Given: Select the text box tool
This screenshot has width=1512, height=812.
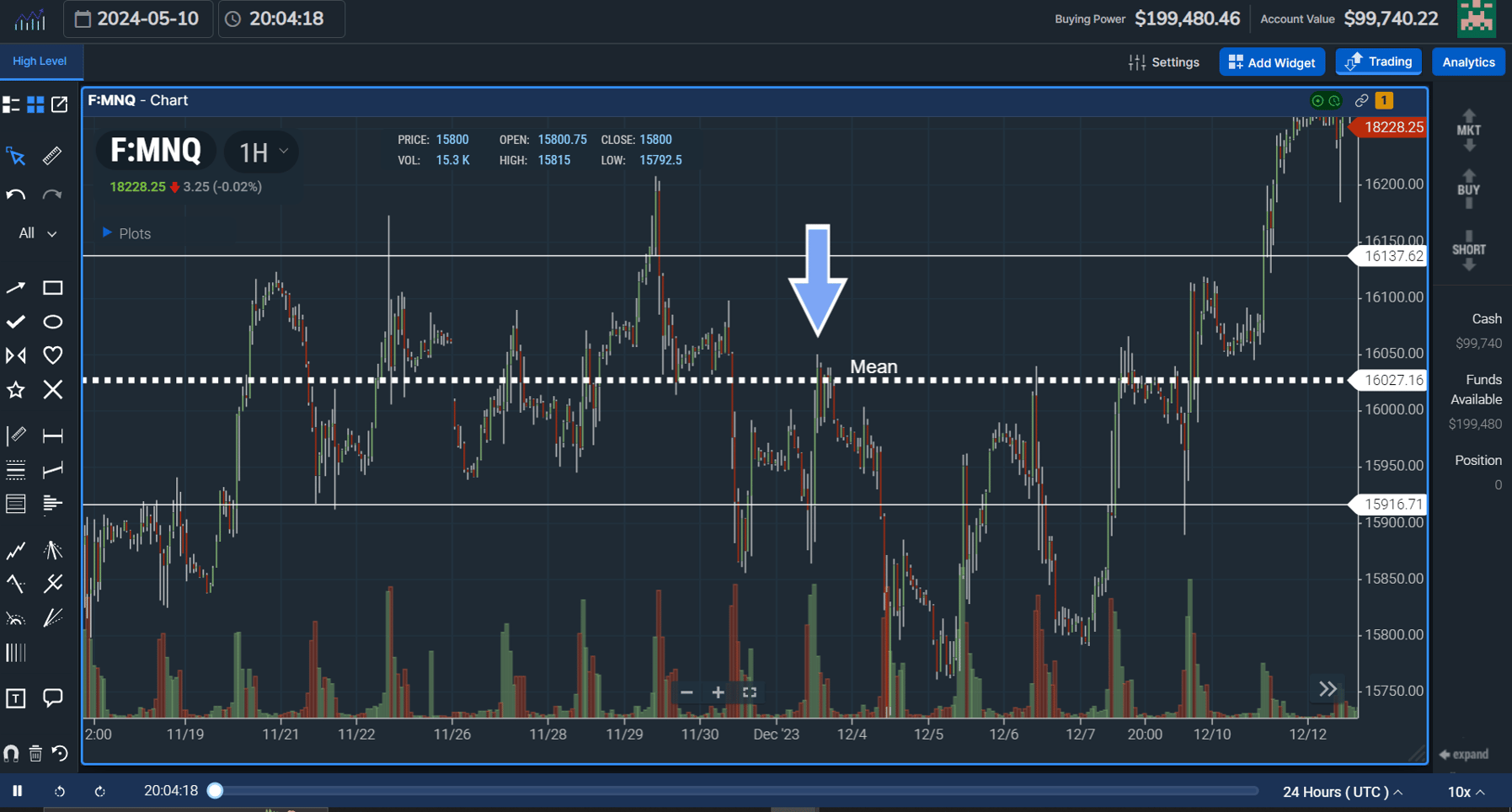Looking at the screenshot, I should click(15, 697).
